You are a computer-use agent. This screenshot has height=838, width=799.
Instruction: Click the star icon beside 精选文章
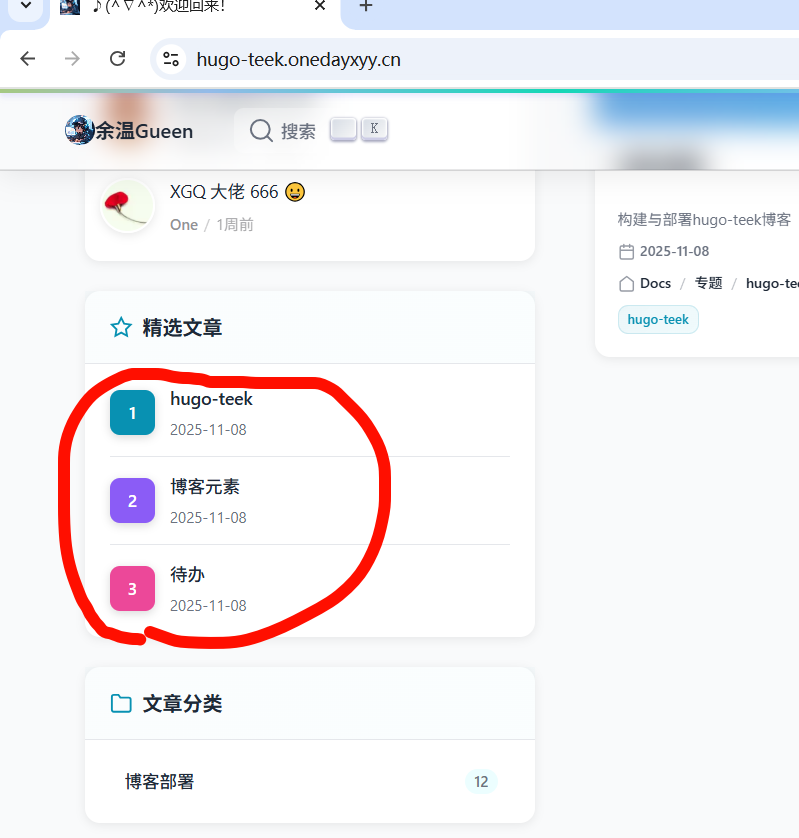121,327
